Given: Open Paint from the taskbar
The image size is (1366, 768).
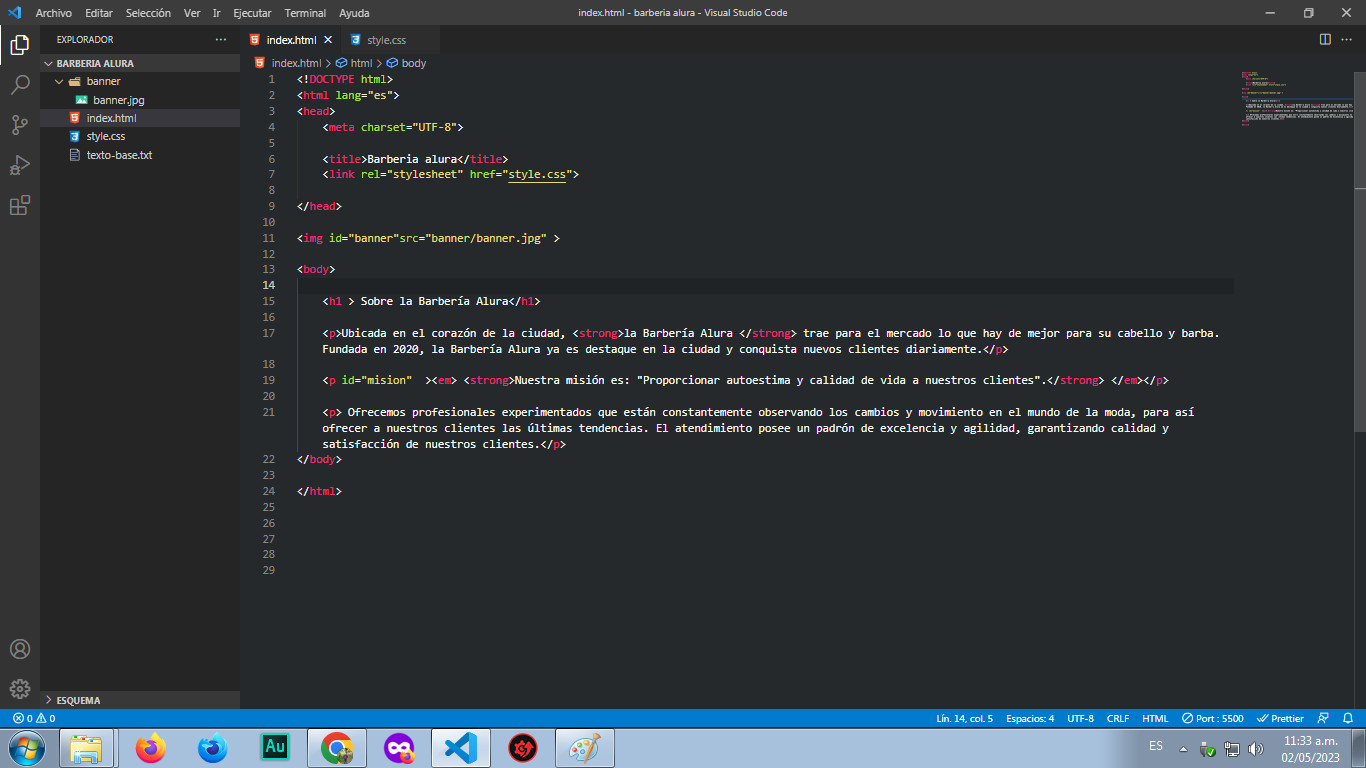Looking at the screenshot, I should pyautogui.click(x=585, y=748).
